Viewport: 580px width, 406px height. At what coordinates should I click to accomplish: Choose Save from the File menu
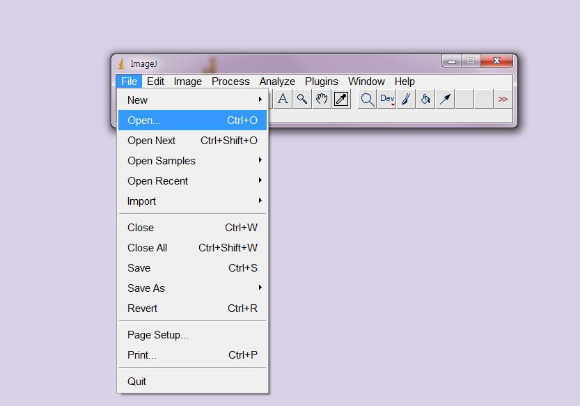point(192,268)
